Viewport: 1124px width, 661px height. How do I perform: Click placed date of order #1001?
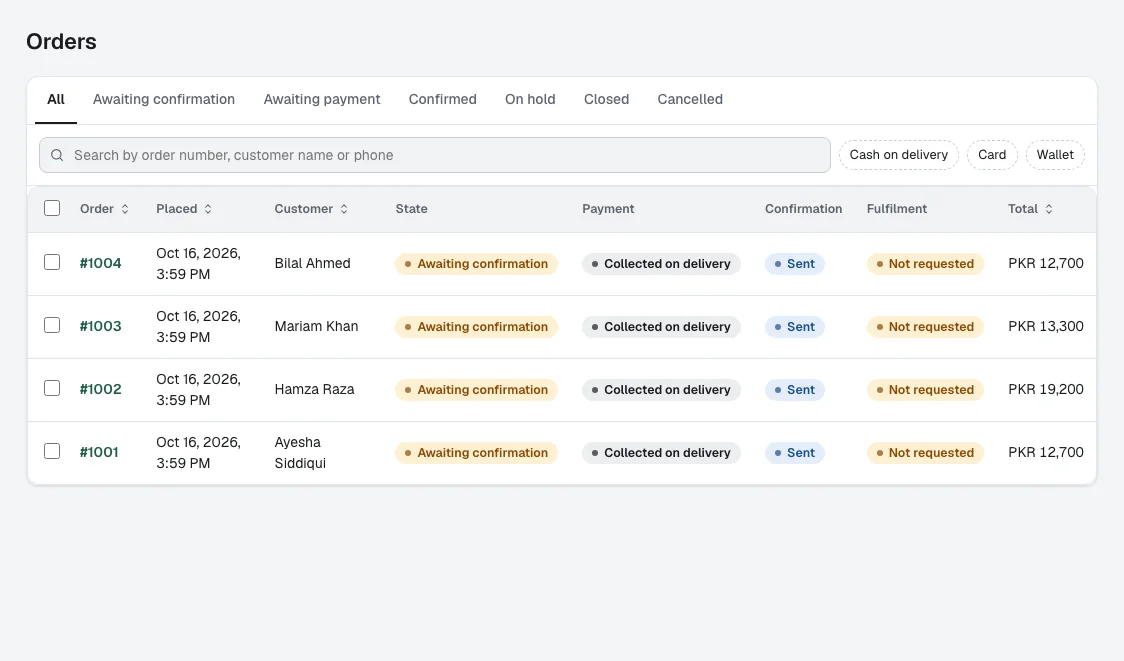pos(199,452)
